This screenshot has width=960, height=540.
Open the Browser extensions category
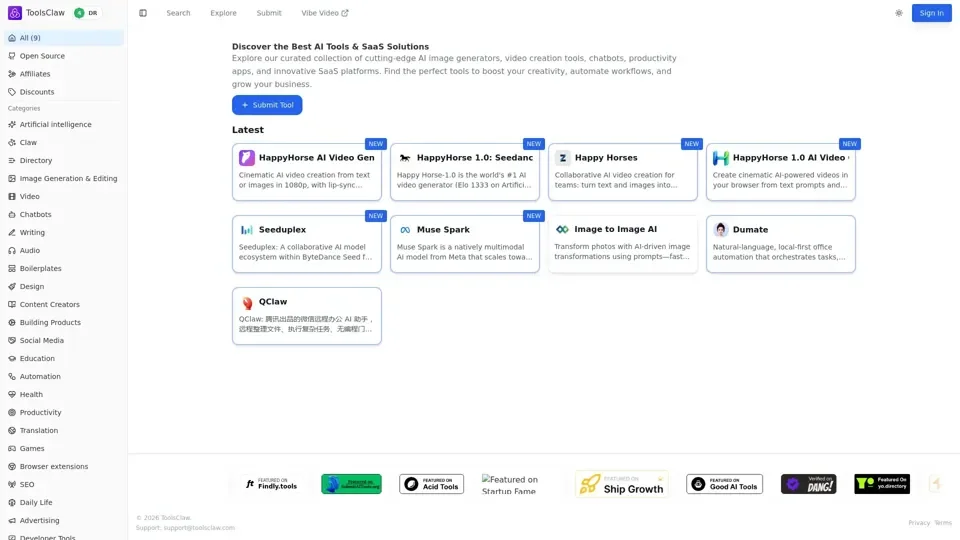point(64,467)
